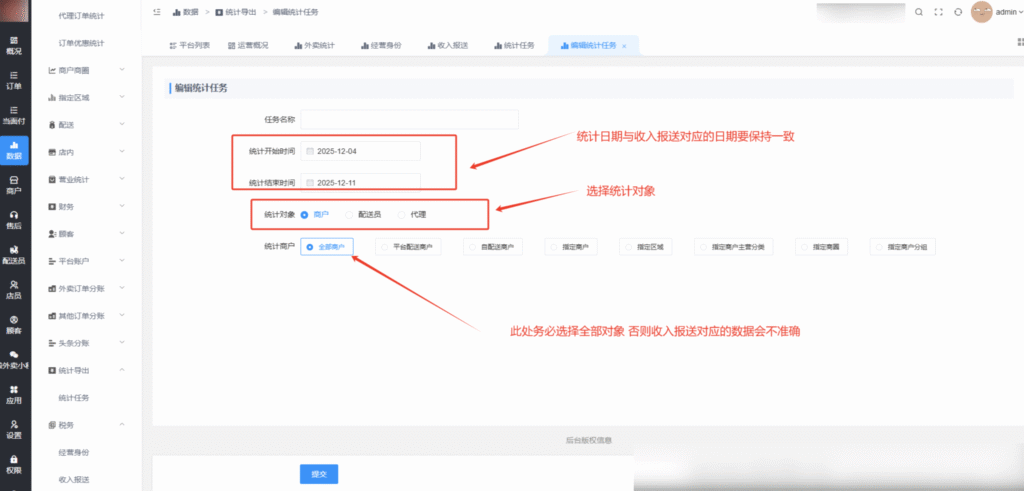1024x491 pixels.
Task: Expand 顾客 submenu in data menu
Action: coord(87,233)
